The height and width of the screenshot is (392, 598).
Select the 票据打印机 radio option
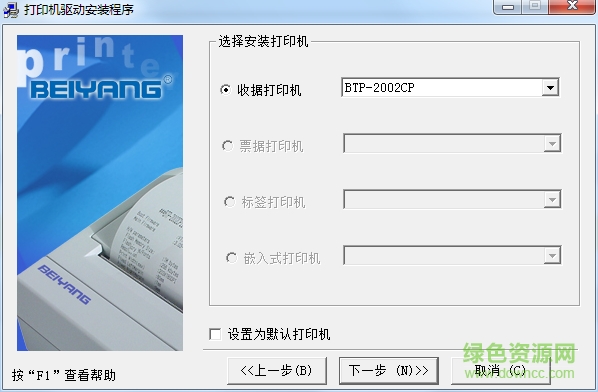tap(227, 146)
